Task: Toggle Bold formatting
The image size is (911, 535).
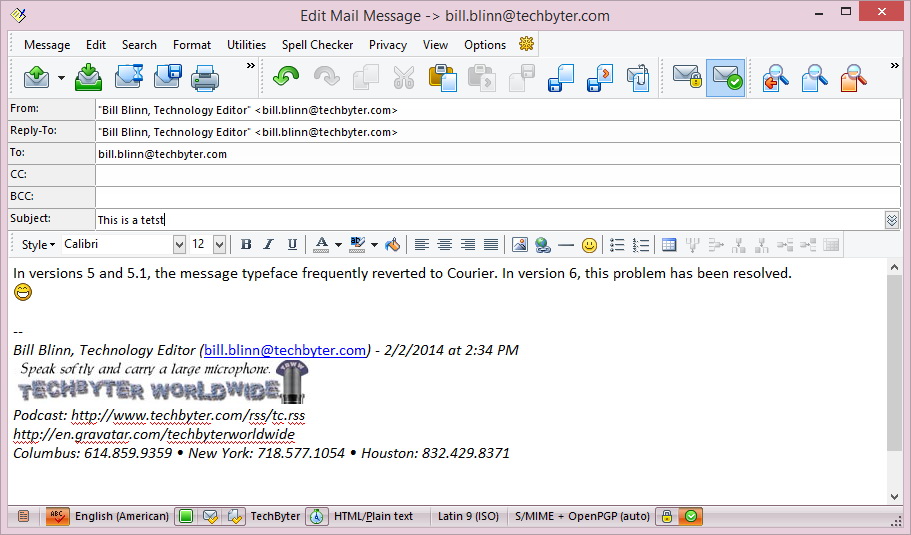Action: 246,245
